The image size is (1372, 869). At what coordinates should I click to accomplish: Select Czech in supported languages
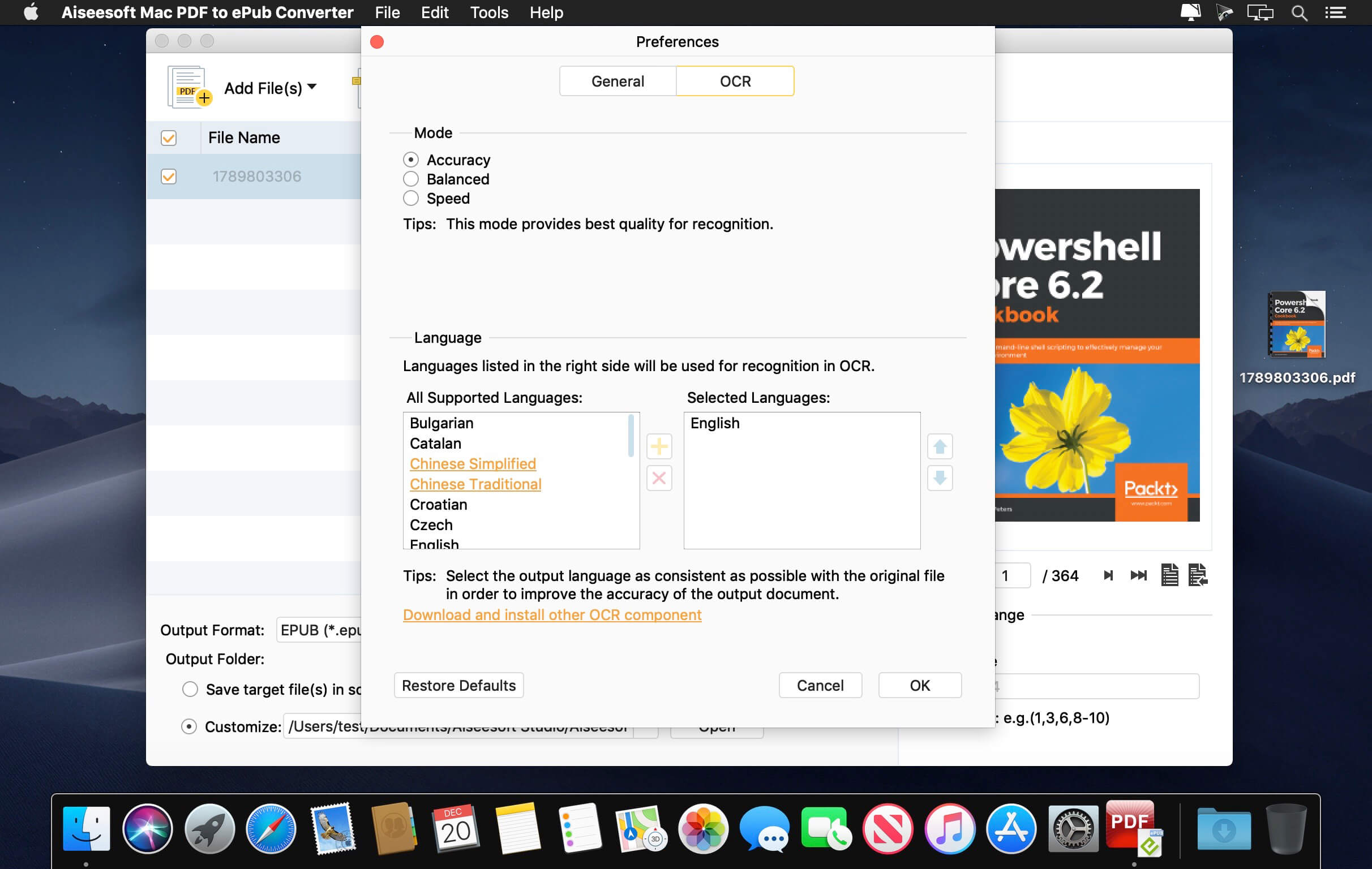point(431,525)
